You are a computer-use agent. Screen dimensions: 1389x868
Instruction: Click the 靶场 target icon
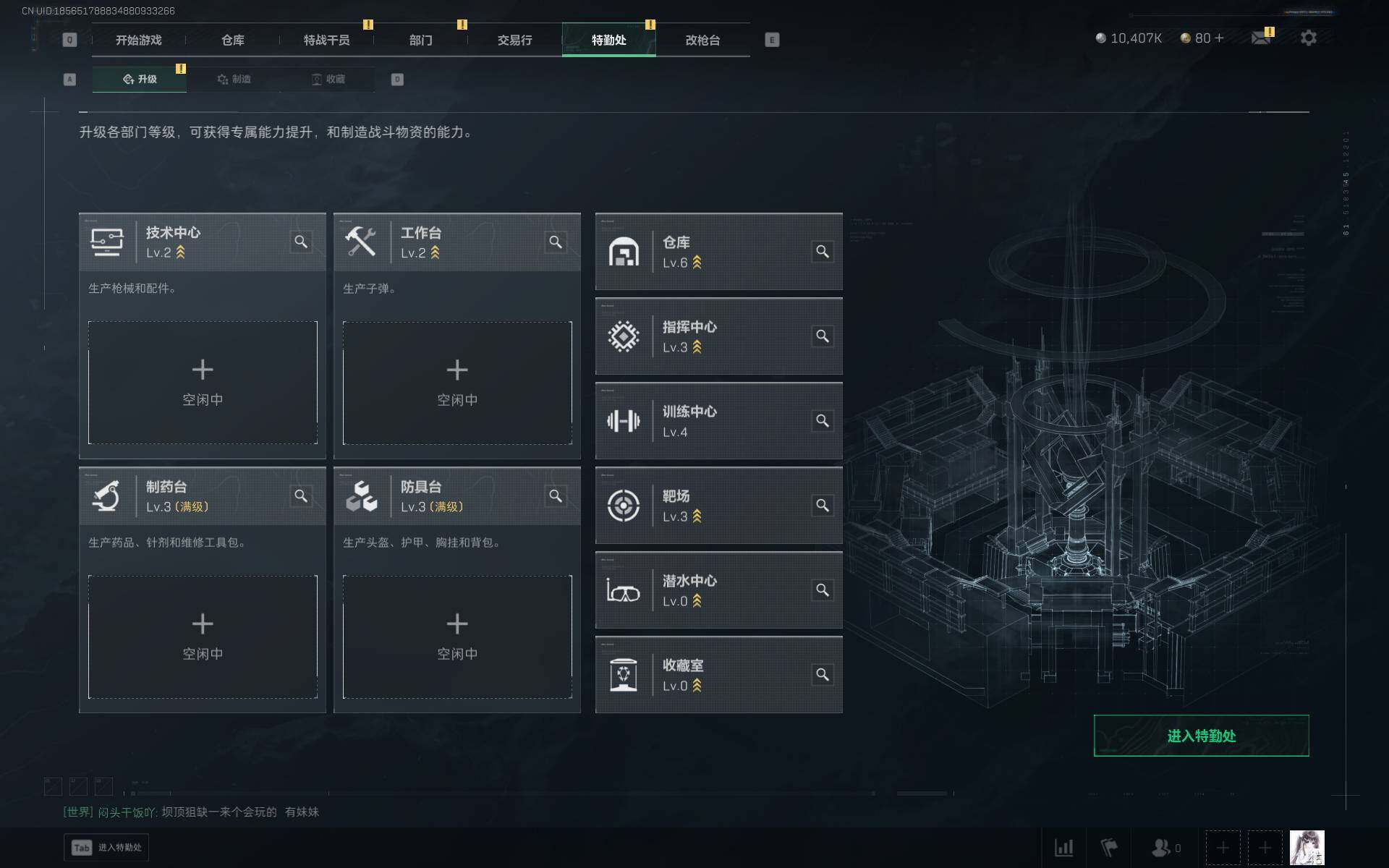tap(623, 505)
